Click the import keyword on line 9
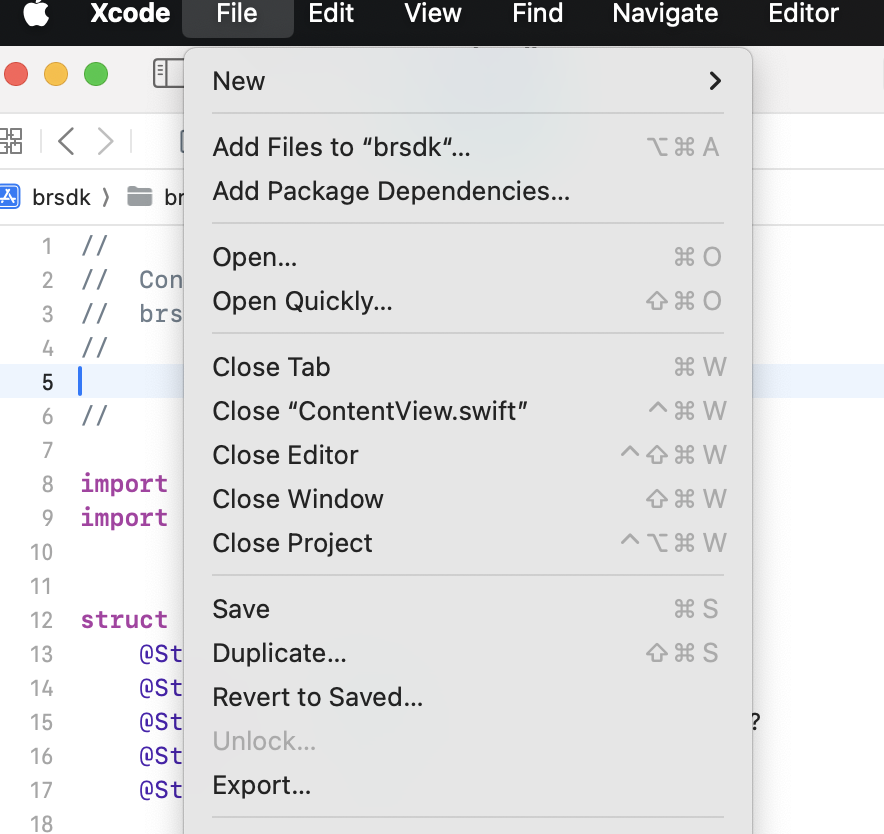The width and height of the screenshot is (884, 834). point(124,518)
